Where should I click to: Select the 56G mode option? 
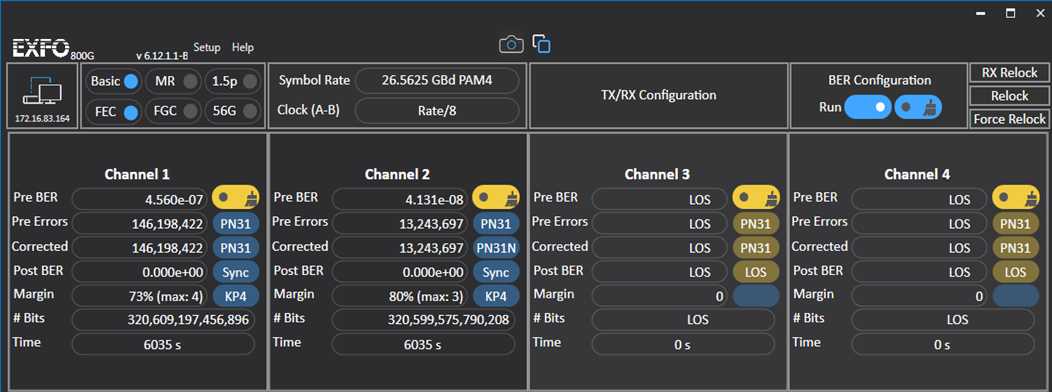click(250, 112)
